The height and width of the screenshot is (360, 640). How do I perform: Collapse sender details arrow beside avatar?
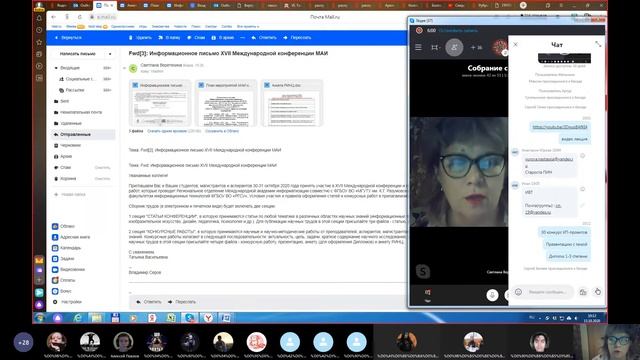tap(124, 68)
